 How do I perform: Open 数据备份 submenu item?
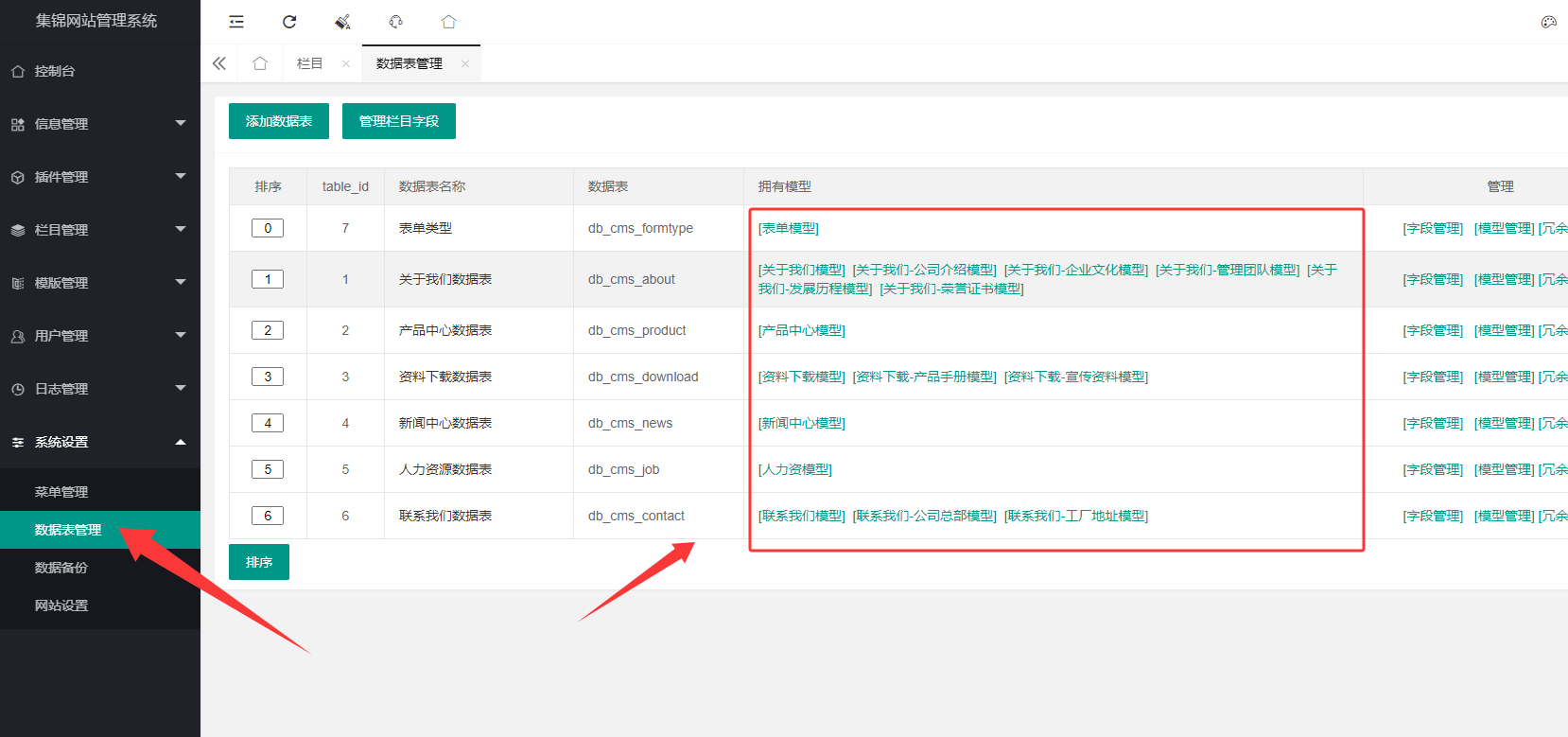click(100, 568)
